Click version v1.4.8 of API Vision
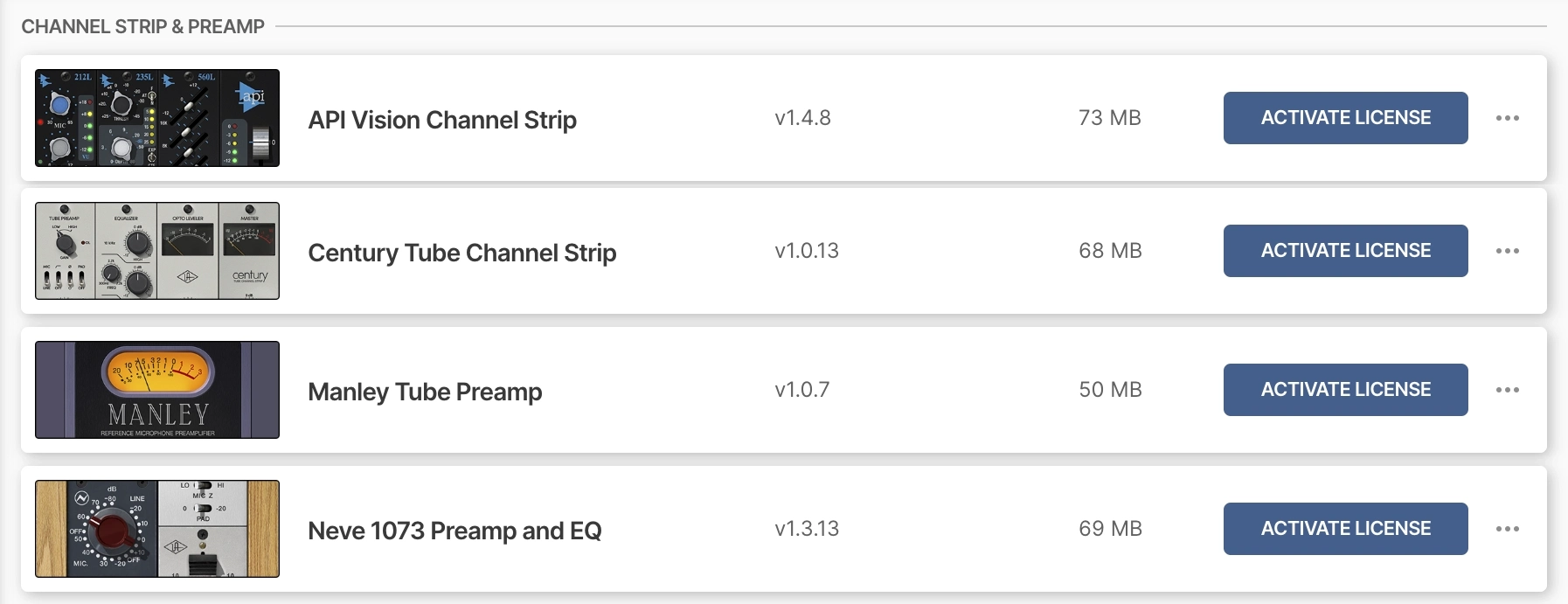 pyautogui.click(x=802, y=118)
